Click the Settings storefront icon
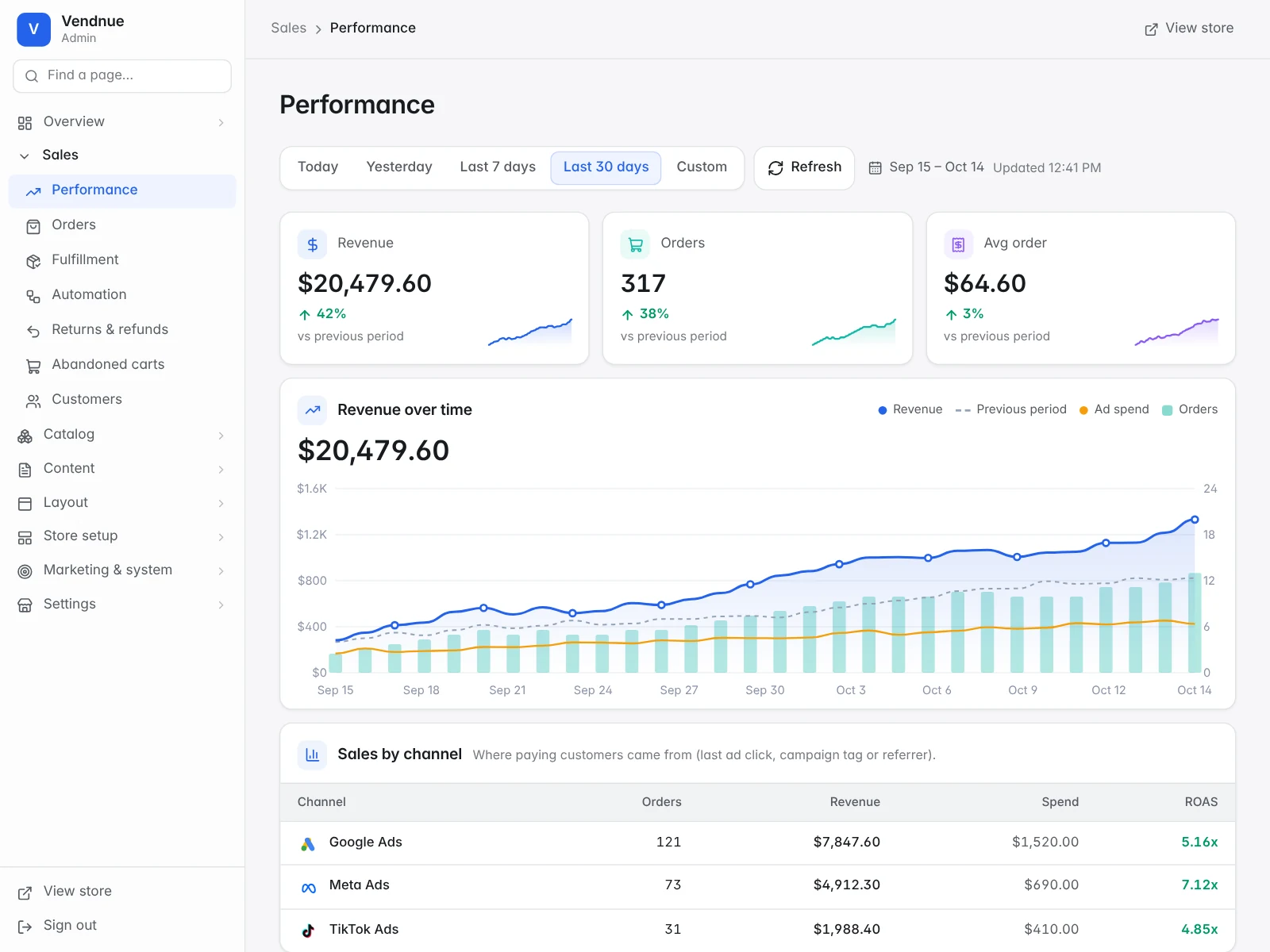 coord(25,605)
